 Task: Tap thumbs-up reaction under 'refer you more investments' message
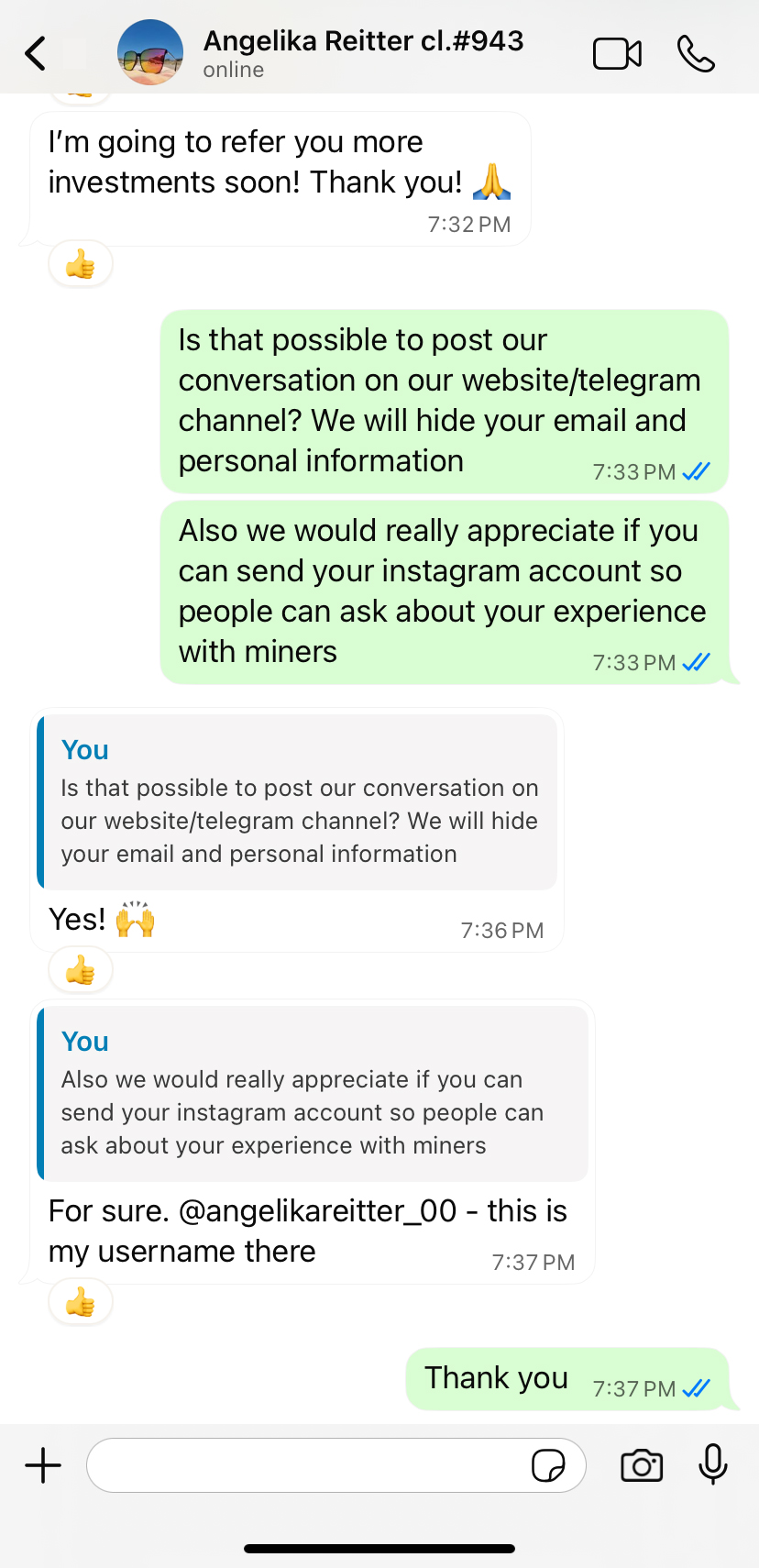coord(81,265)
